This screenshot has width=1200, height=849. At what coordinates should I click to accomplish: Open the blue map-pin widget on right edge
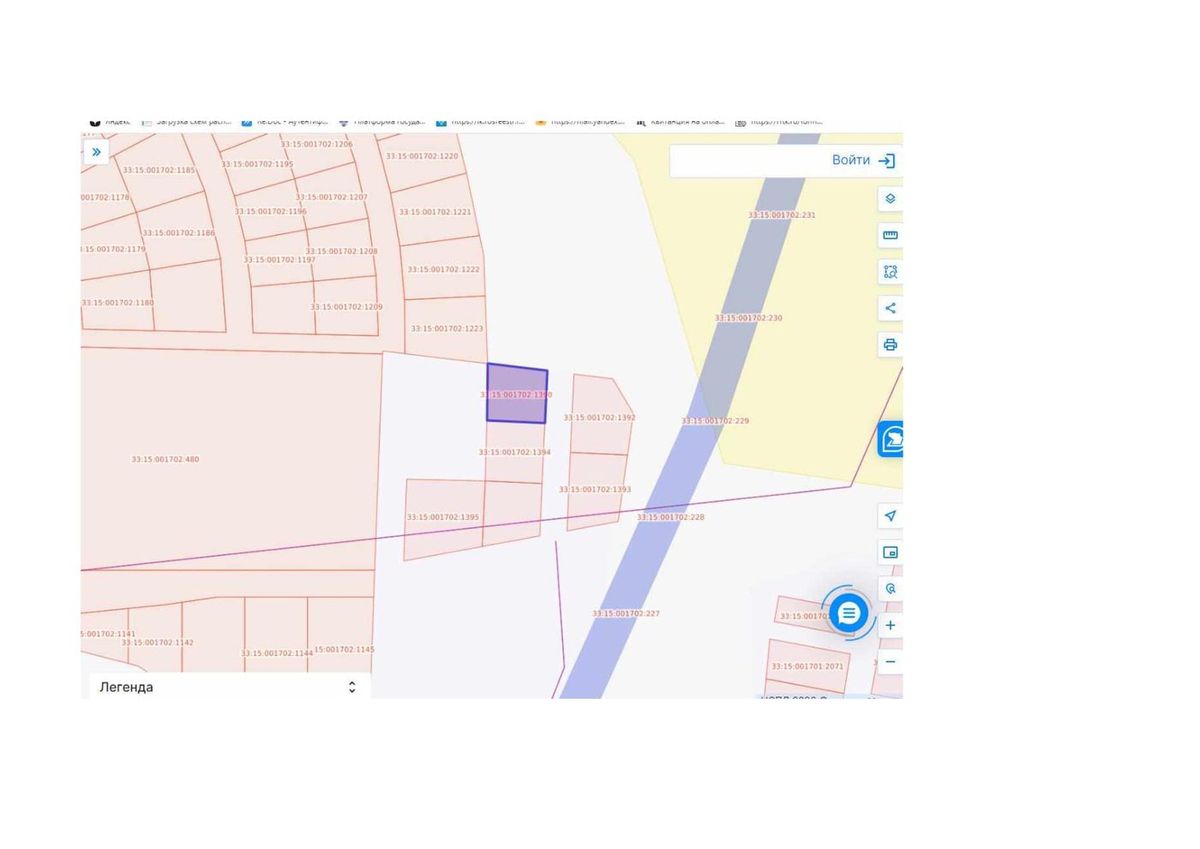(x=891, y=439)
